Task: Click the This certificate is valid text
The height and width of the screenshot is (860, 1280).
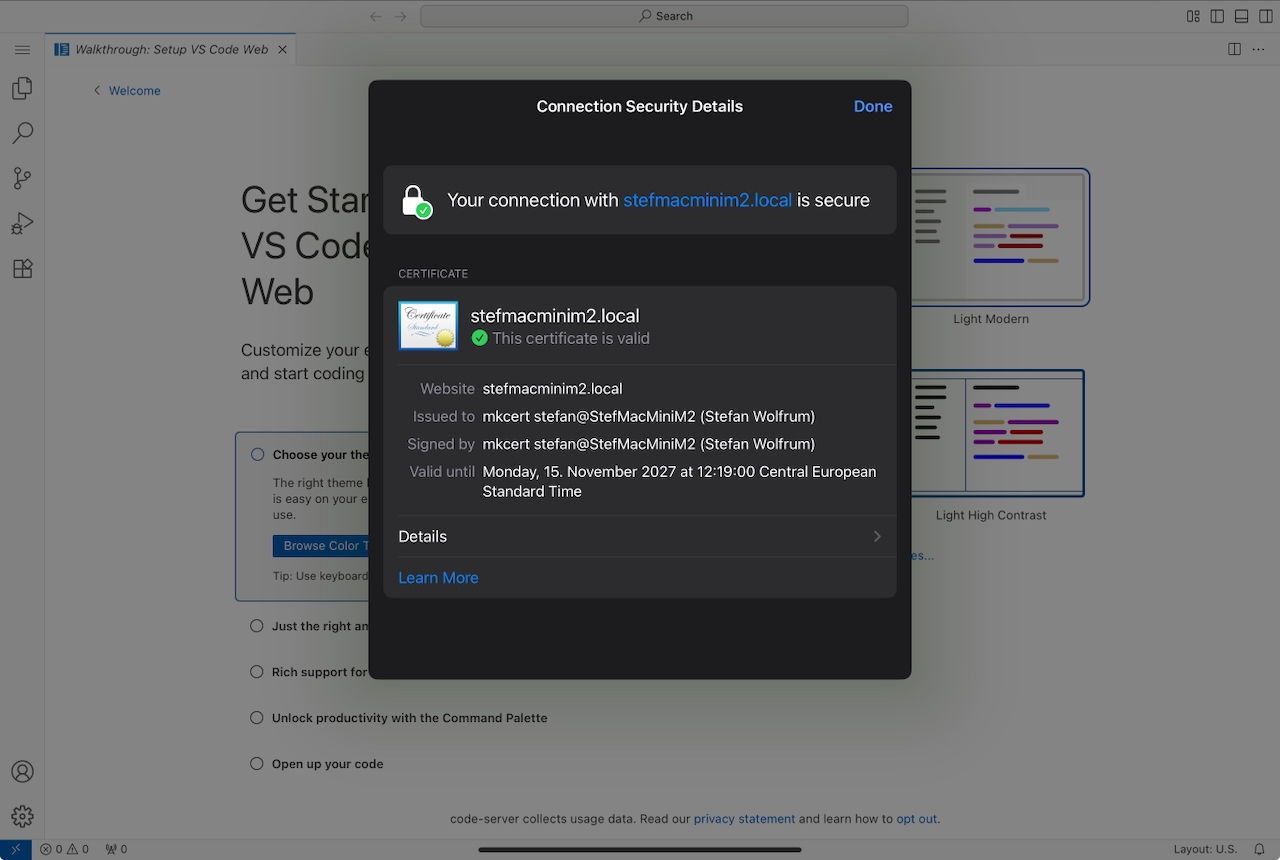Action: (x=570, y=338)
